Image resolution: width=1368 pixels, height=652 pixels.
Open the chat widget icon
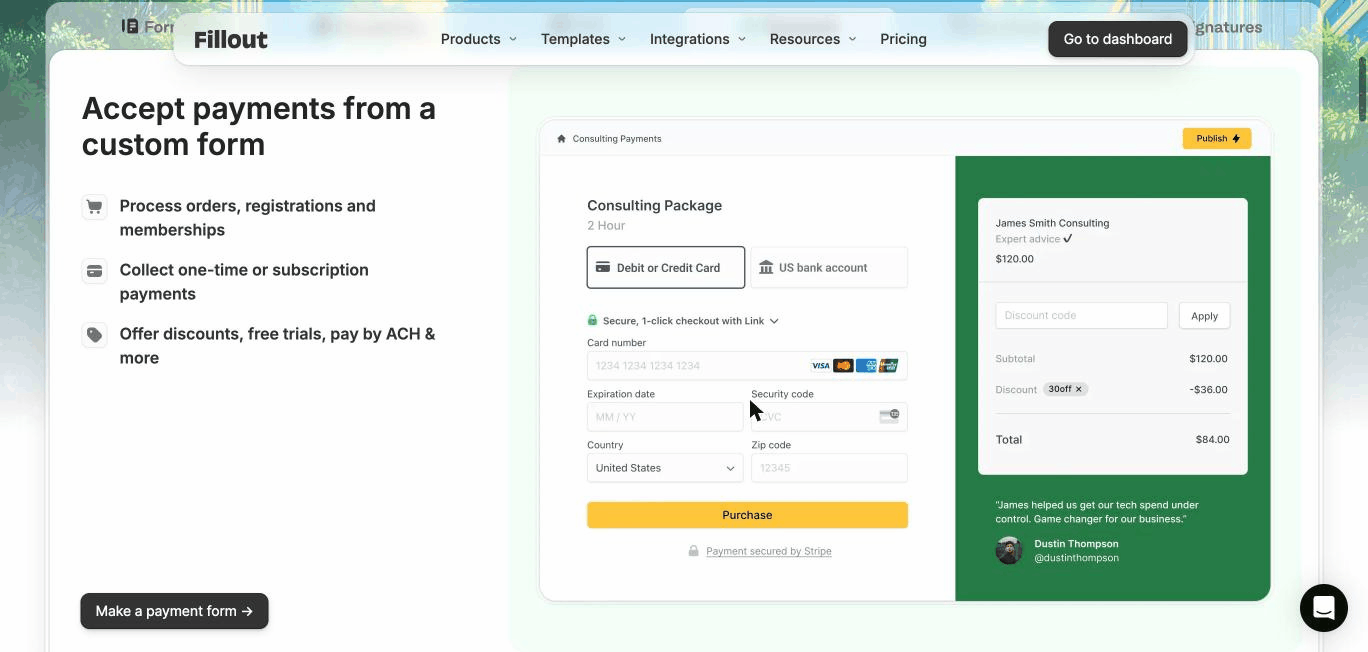pyautogui.click(x=1324, y=608)
